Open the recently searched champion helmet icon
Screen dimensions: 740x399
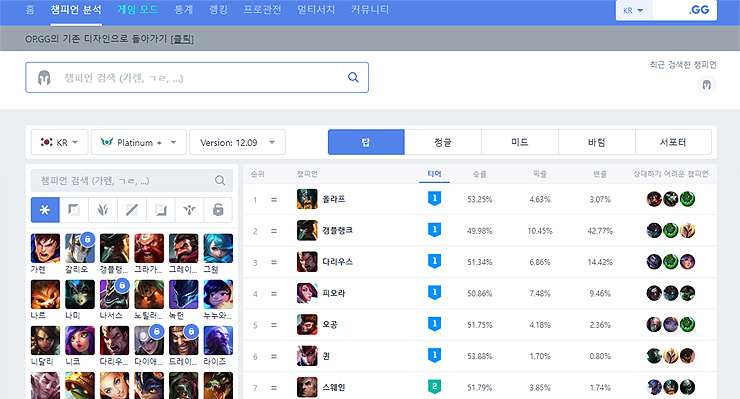point(706,85)
